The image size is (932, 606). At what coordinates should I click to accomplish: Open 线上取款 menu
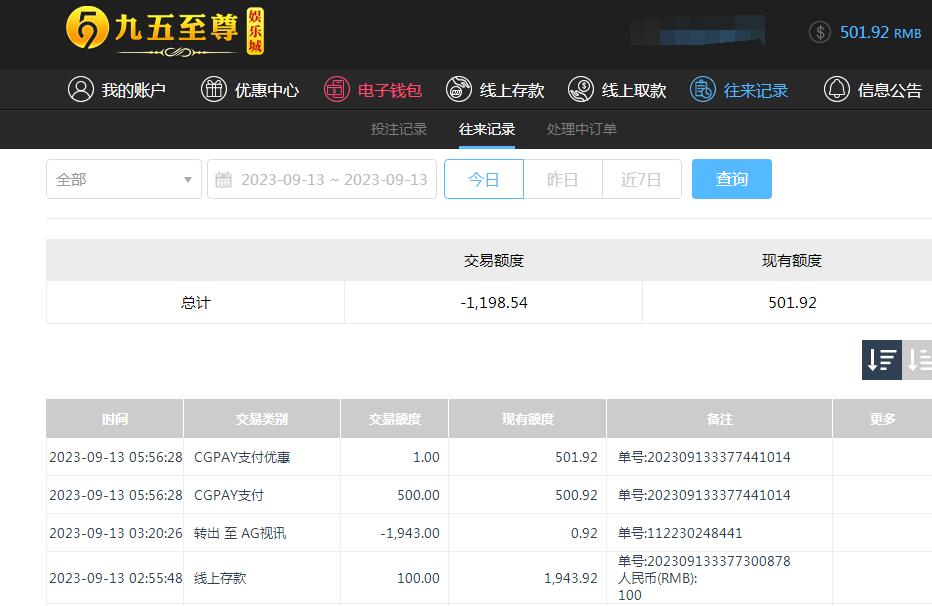tap(617, 90)
